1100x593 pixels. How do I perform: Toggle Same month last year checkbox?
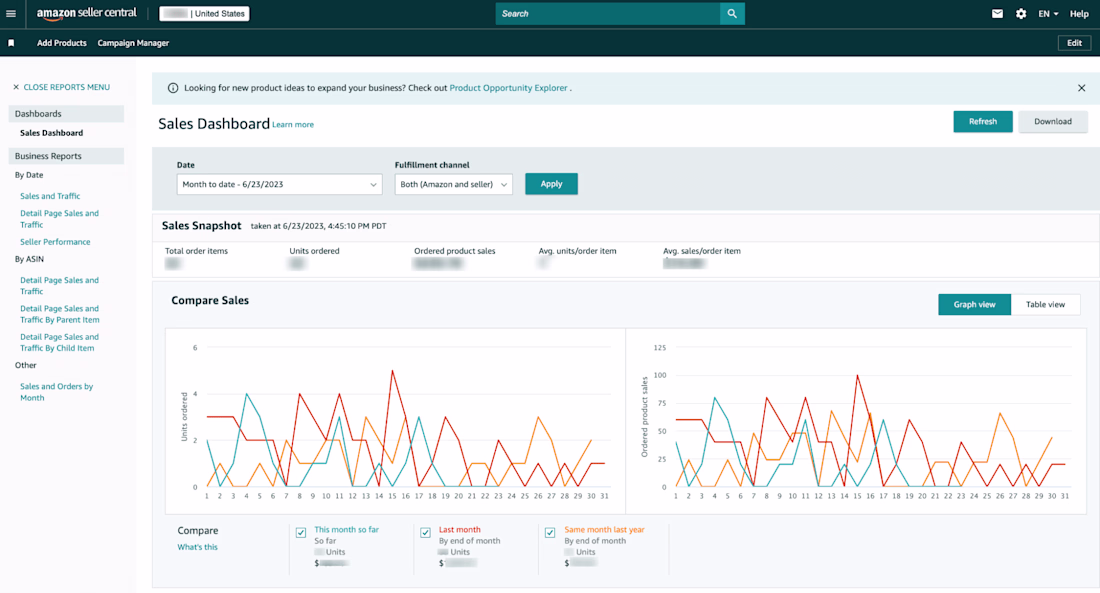(x=550, y=533)
